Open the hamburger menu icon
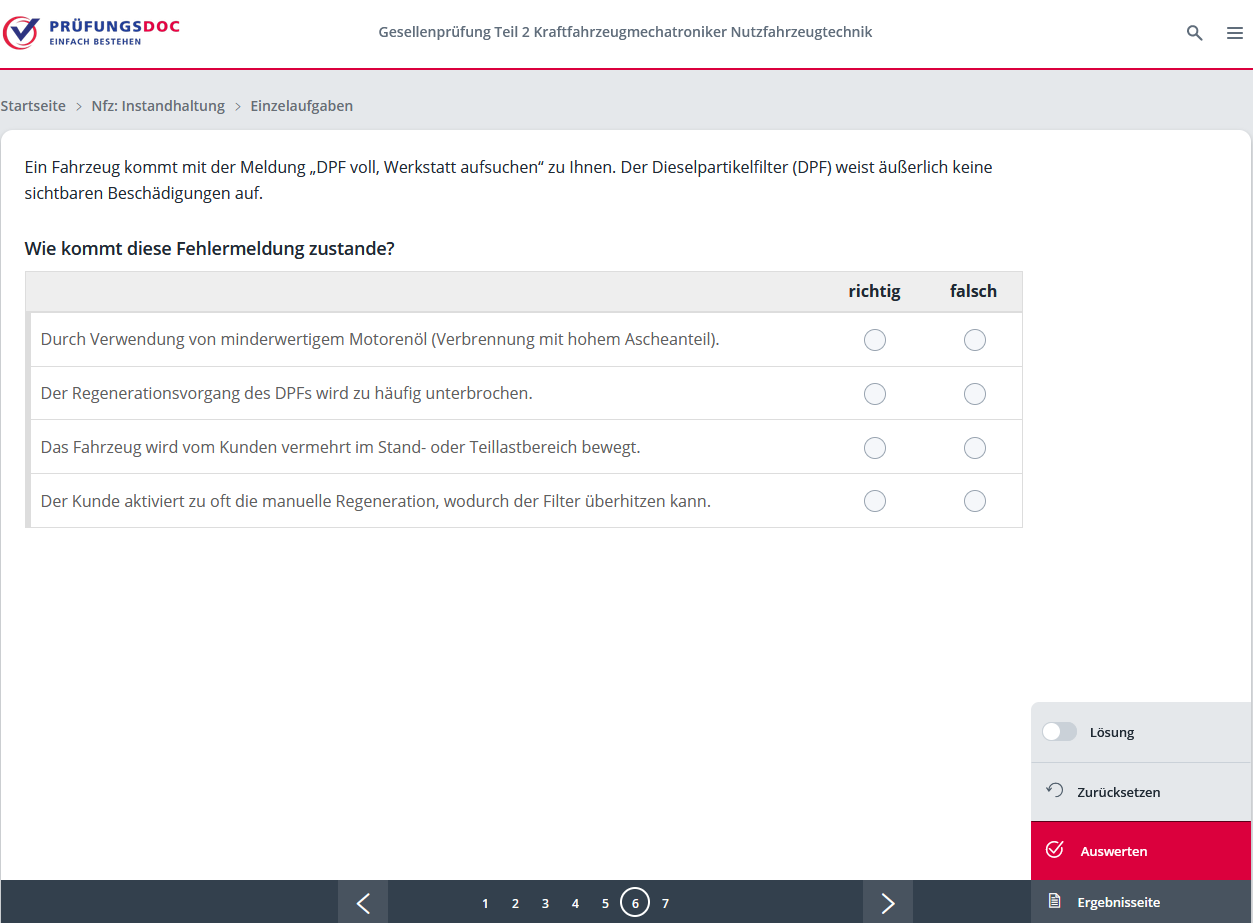 pyautogui.click(x=1234, y=33)
